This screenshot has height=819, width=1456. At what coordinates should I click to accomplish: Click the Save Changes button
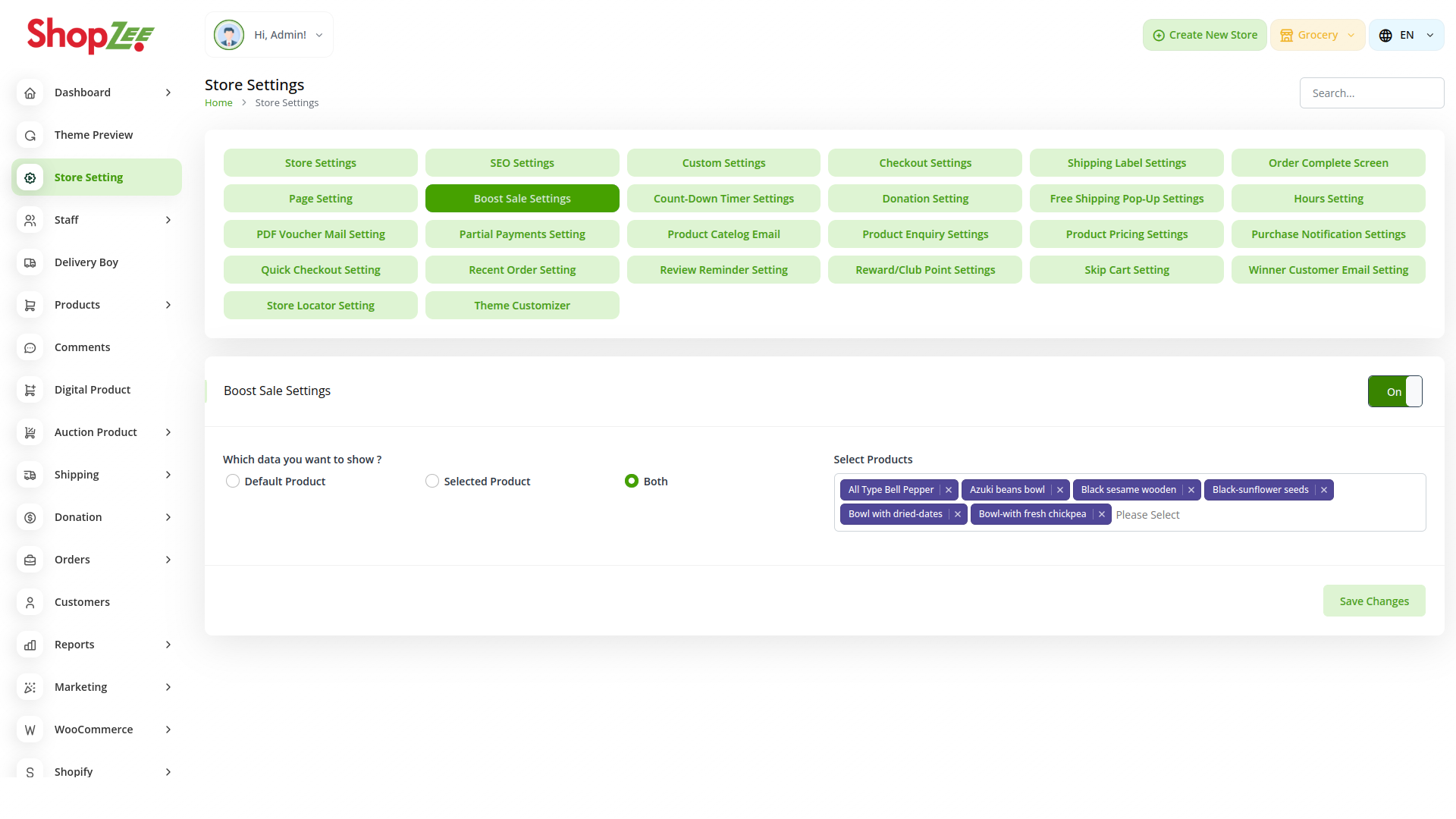point(1373,601)
